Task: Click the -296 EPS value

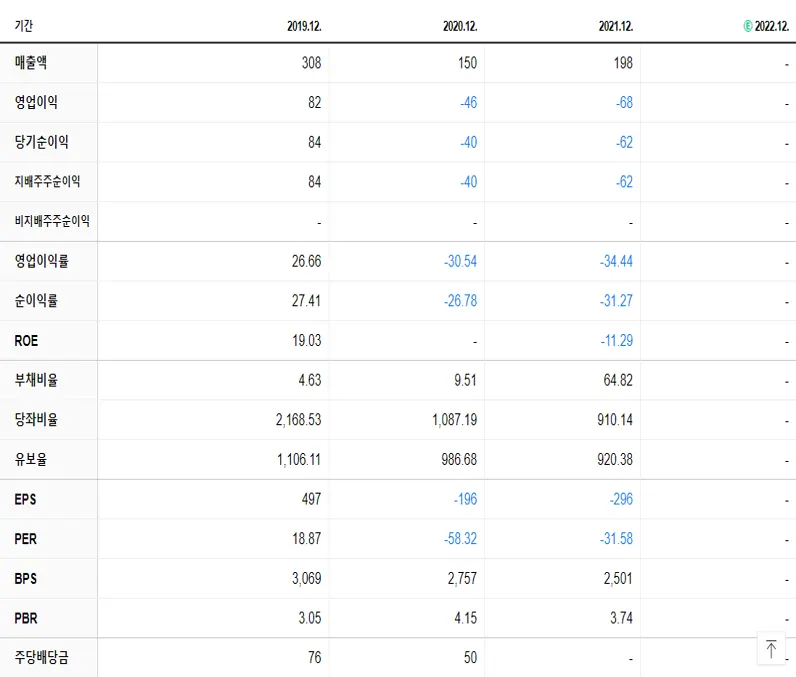Action: [x=621, y=499]
